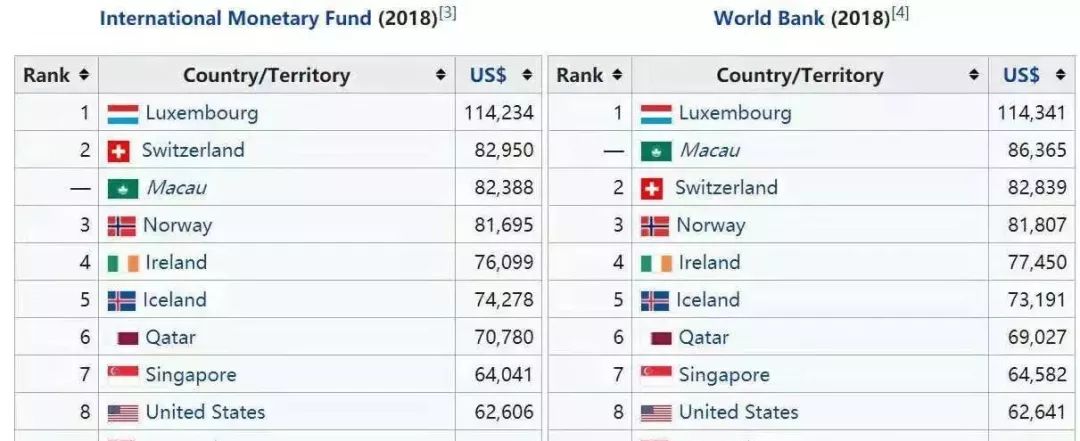
Task: Open World Bank heading link
Action: 769,18
